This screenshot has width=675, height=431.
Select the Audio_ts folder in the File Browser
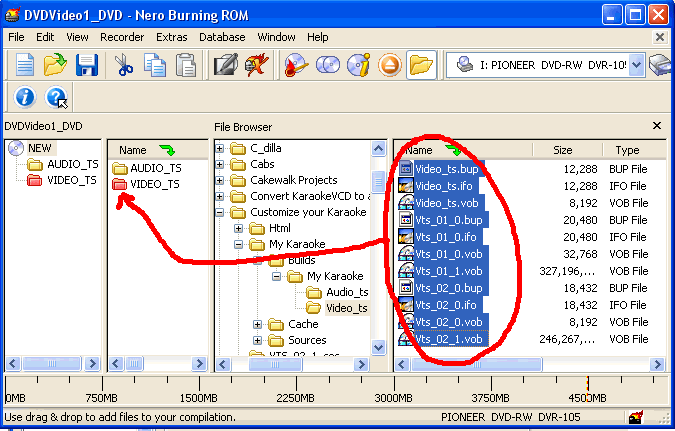pos(347,292)
